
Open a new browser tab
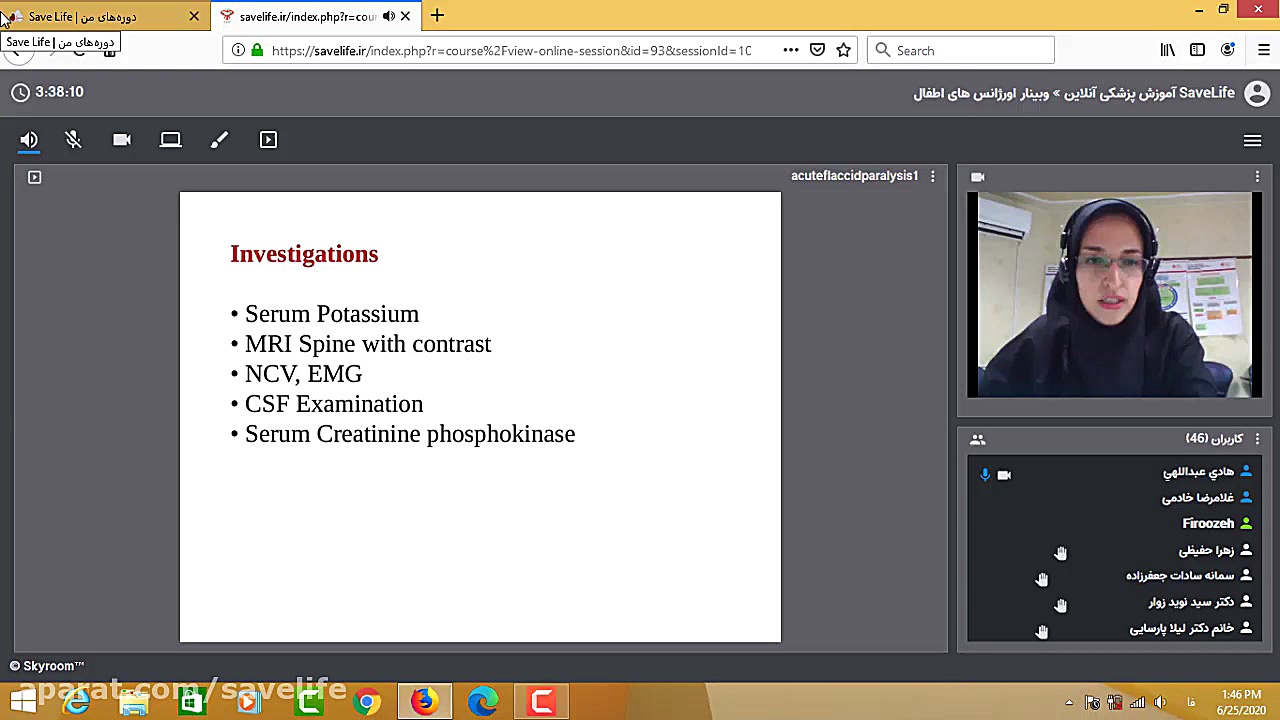(437, 16)
